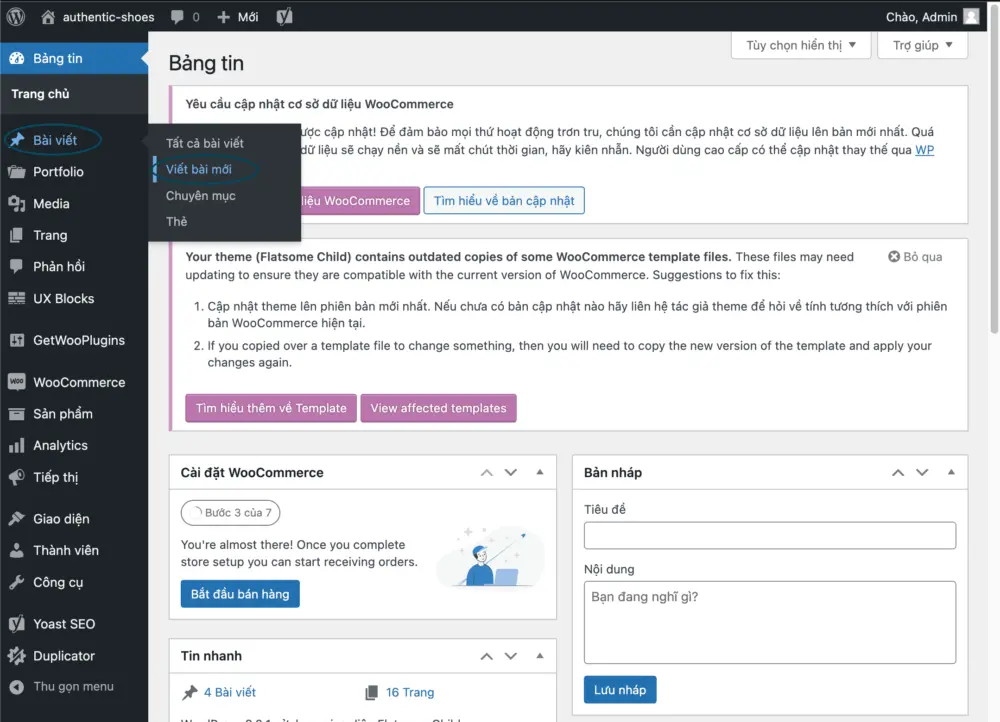Click the Trang pages icon in sidebar
1000x722 pixels.
tap(17, 235)
